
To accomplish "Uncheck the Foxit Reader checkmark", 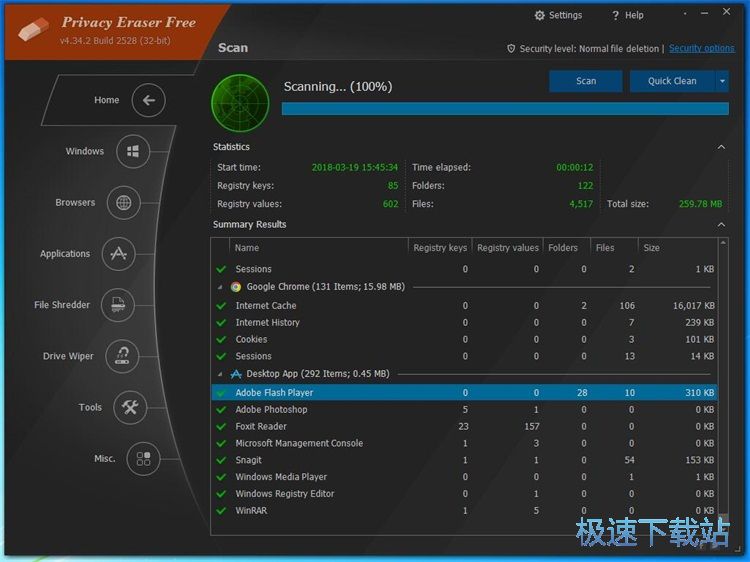I will [x=221, y=427].
